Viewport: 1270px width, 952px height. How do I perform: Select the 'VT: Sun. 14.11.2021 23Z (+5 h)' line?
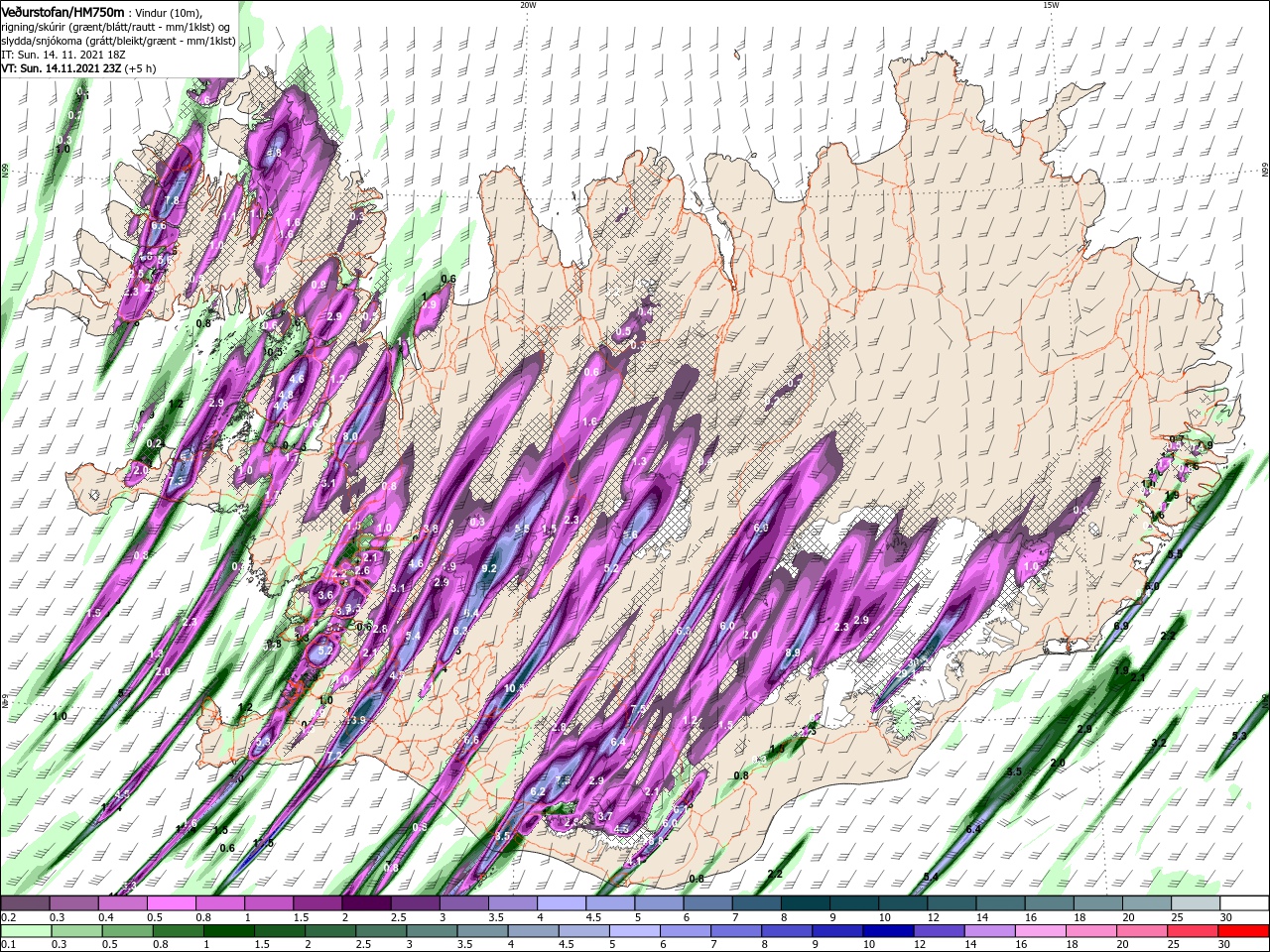click(78, 68)
